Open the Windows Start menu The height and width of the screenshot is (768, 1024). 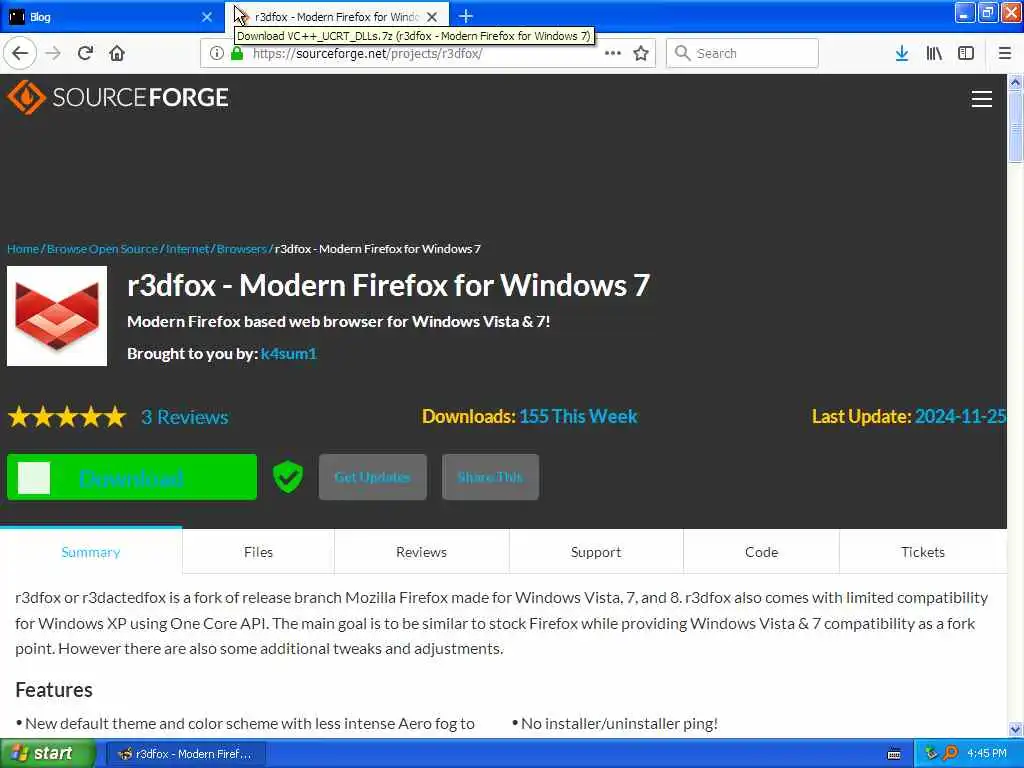pos(48,753)
